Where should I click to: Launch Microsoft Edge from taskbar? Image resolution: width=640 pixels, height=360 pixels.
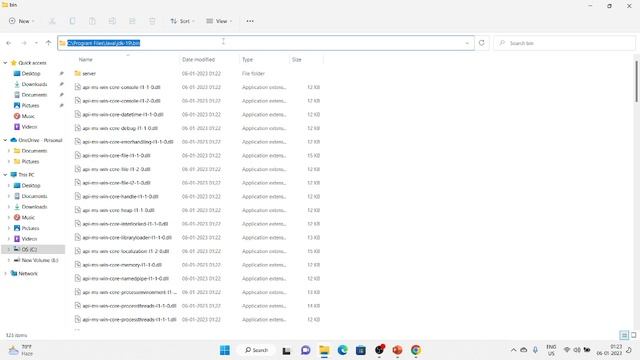pos(342,350)
